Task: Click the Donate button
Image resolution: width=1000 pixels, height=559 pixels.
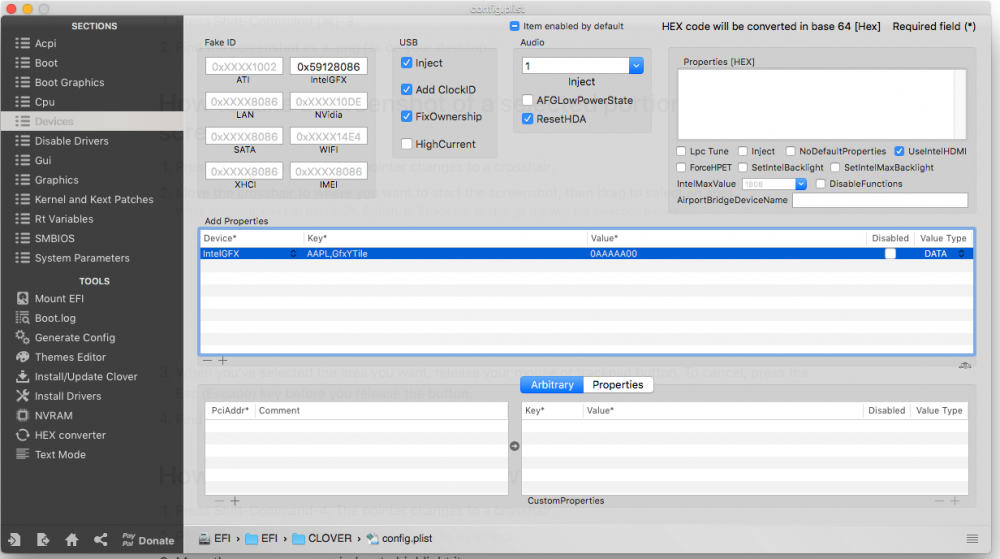Action: (148, 540)
